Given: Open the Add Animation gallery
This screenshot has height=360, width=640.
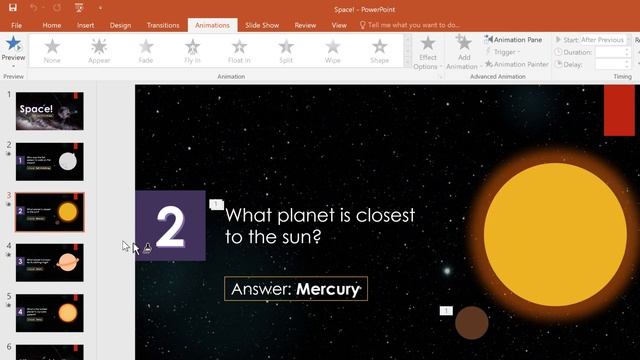Looking at the screenshot, I should [x=464, y=53].
